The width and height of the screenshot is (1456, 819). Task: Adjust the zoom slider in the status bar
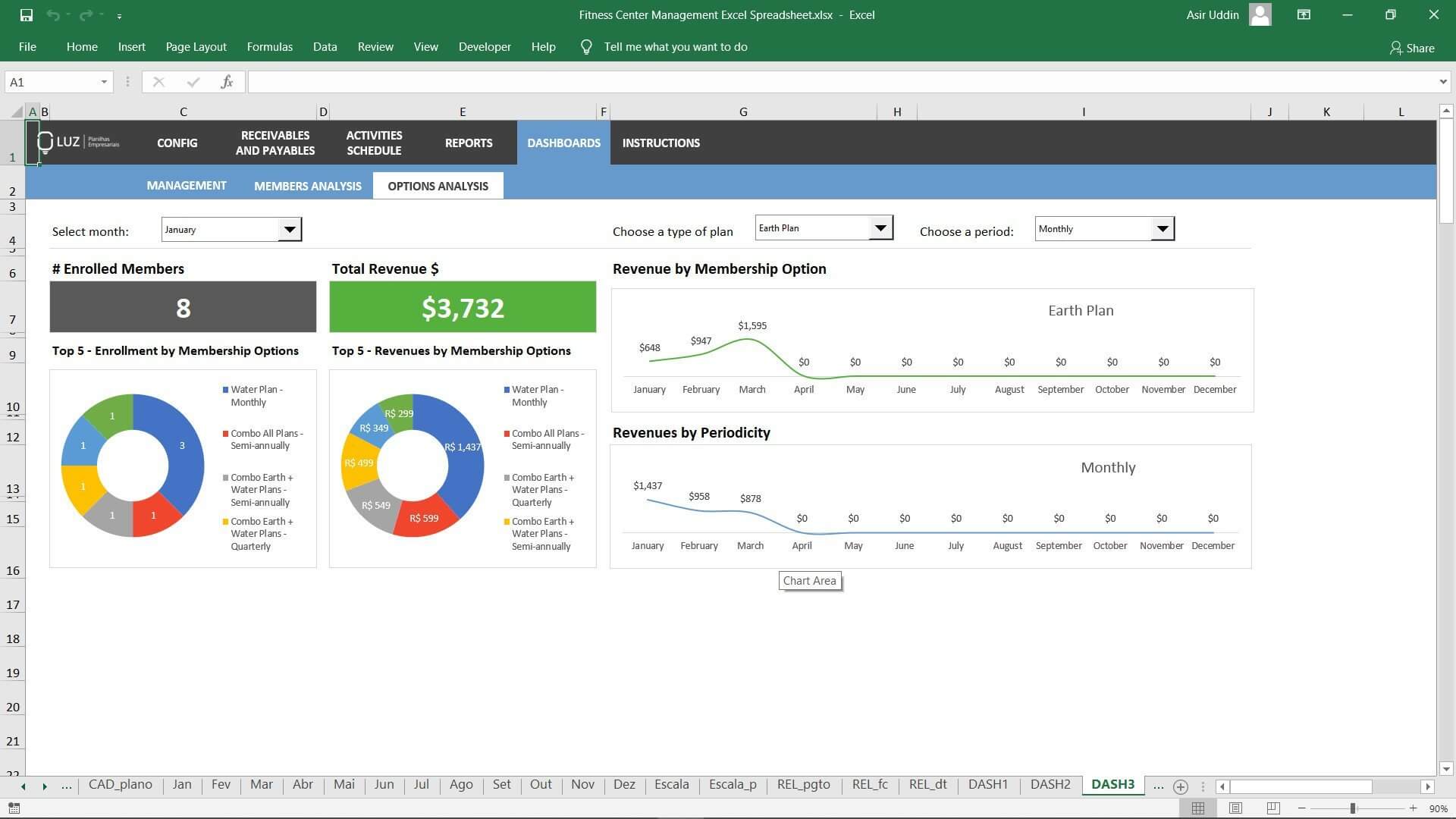pos(1354,808)
